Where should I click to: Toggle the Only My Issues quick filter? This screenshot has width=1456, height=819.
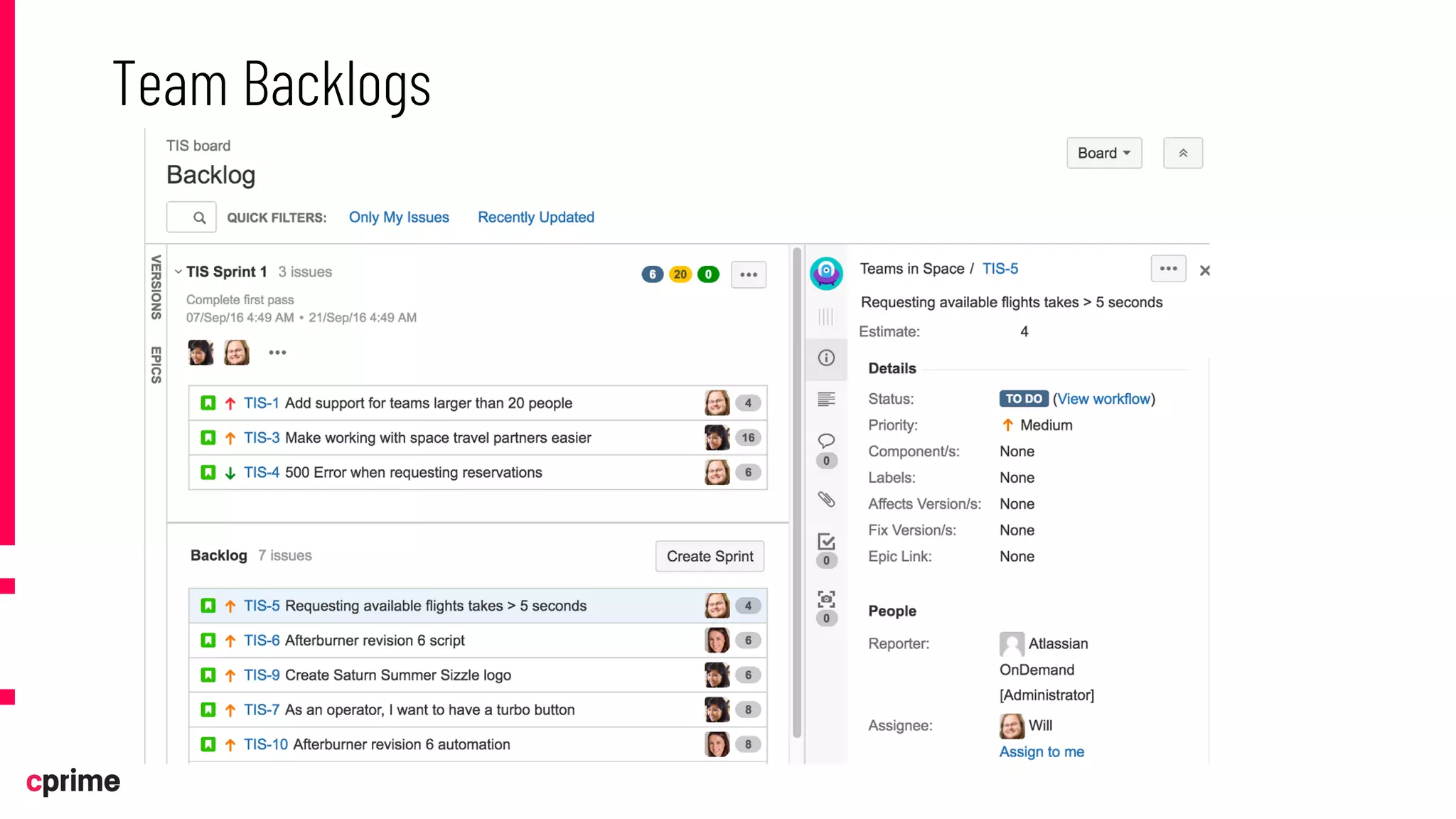coord(399,218)
